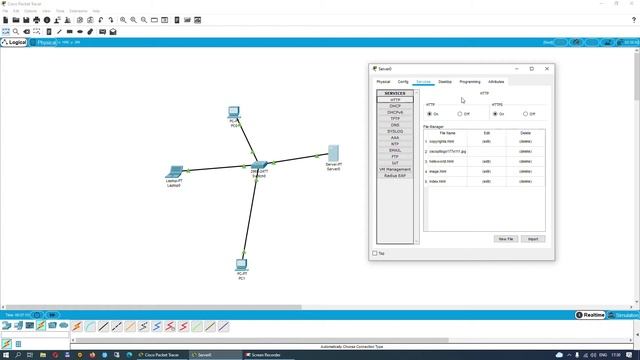The height and width of the screenshot is (360, 640).
Task: Open File Explorer from taskbar
Action: 42,355
